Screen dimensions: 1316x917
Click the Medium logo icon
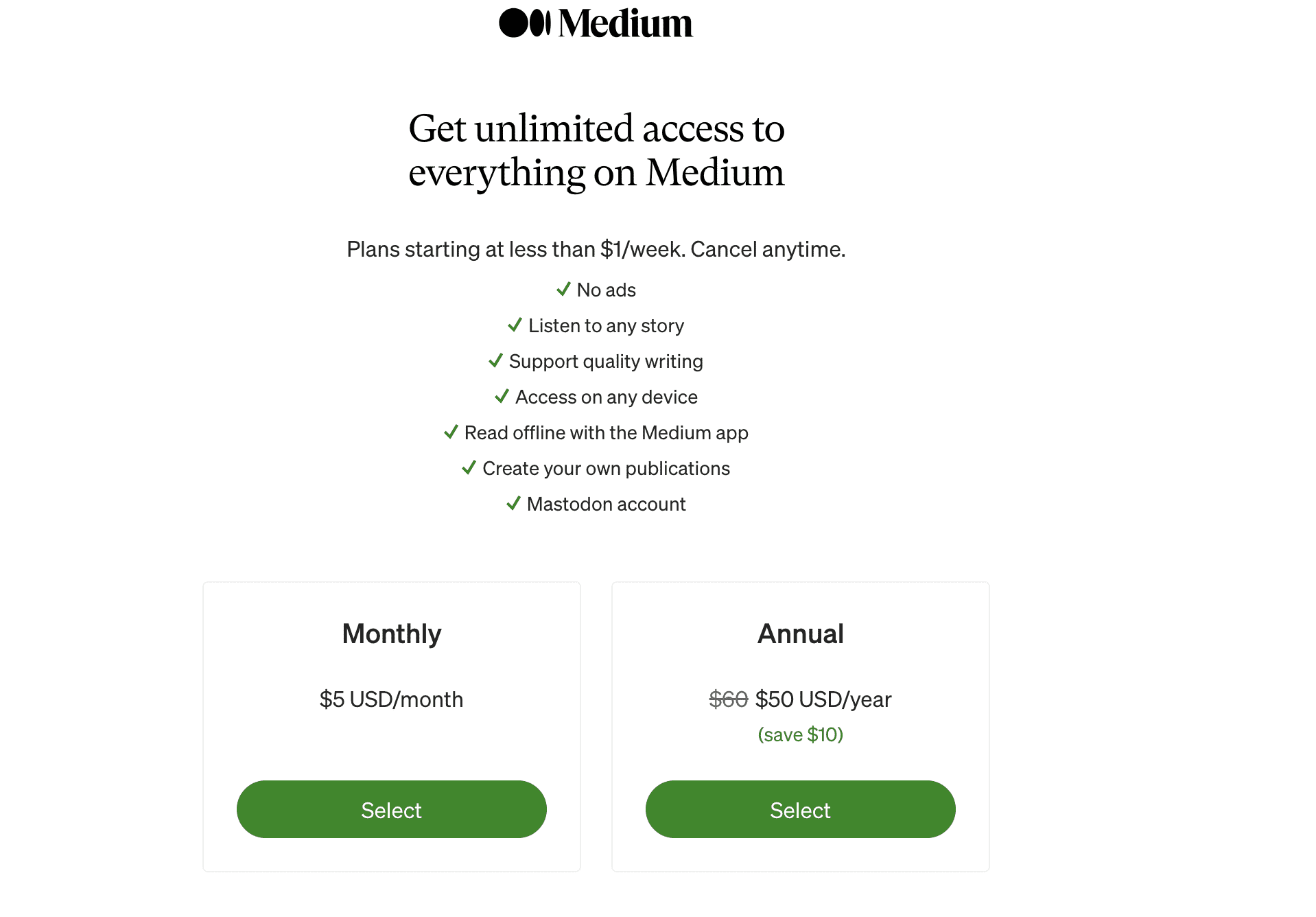point(525,23)
